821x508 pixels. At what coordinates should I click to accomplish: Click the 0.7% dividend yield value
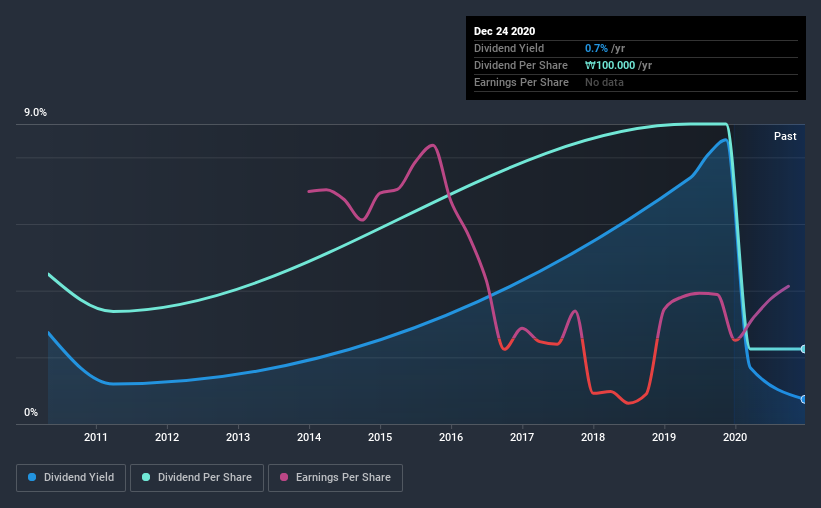click(596, 48)
